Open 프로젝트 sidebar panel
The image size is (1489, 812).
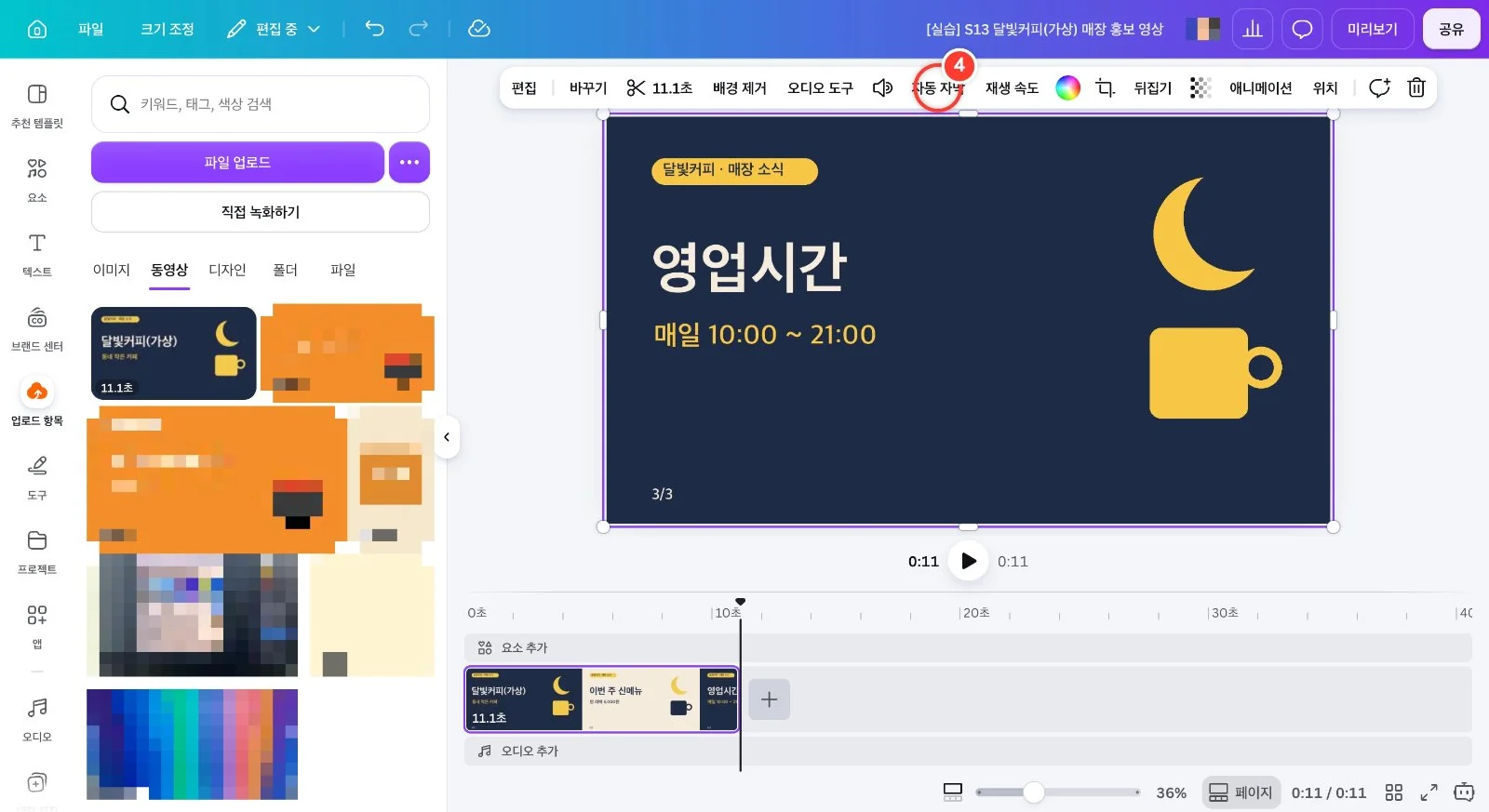(x=37, y=552)
